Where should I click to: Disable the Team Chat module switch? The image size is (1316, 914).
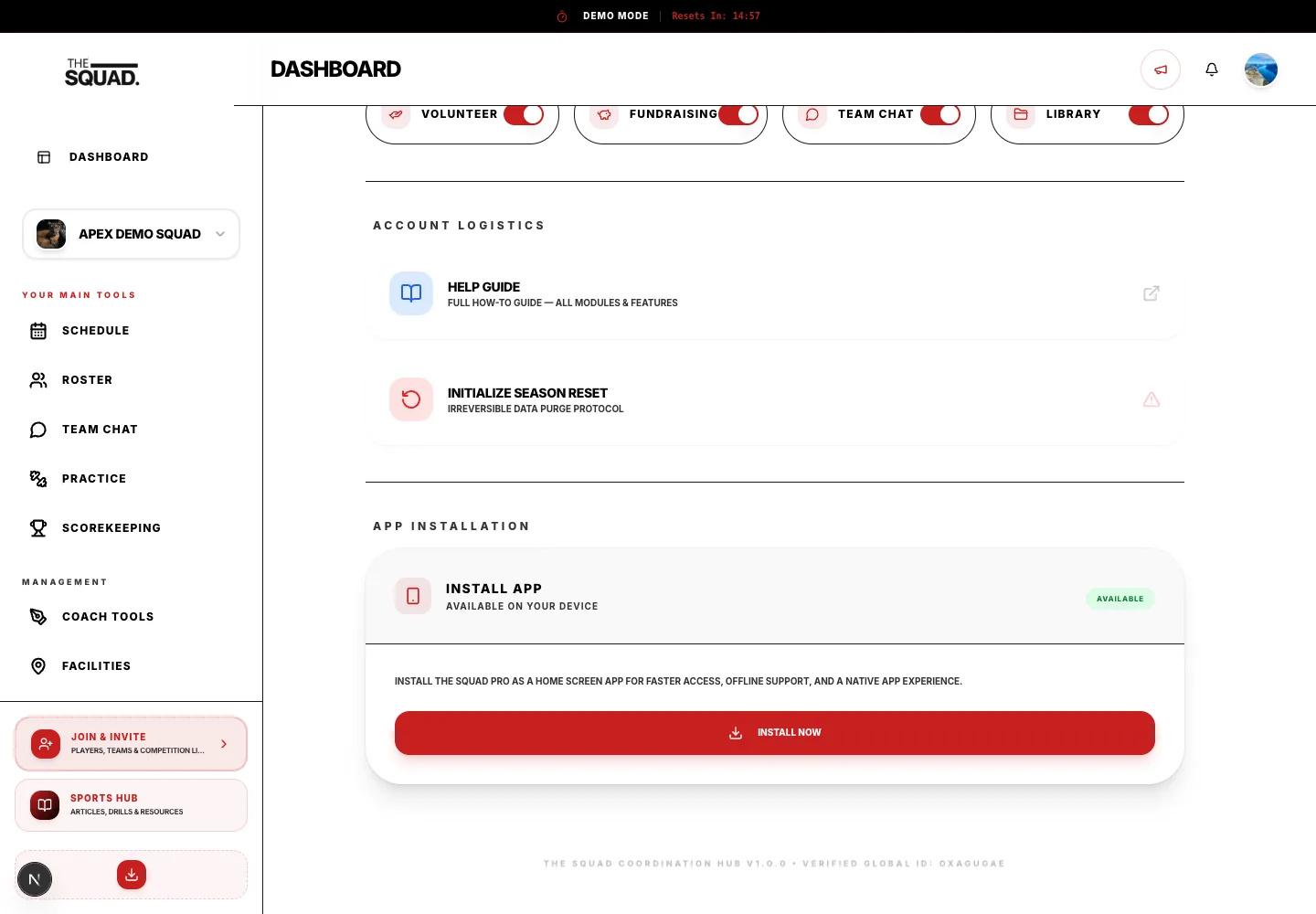[940, 114]
